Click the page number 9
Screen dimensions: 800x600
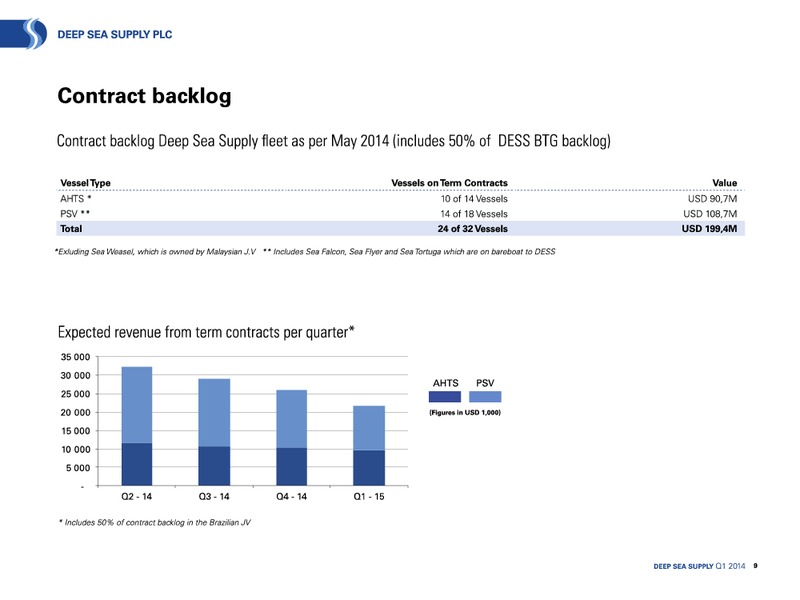pos(756,566)
